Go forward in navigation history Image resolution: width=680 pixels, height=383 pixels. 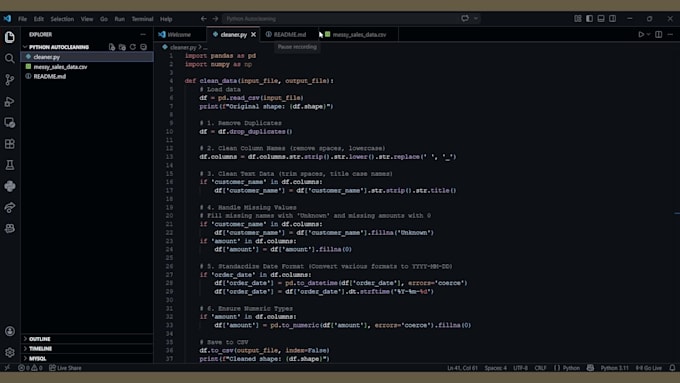[216, 19]
